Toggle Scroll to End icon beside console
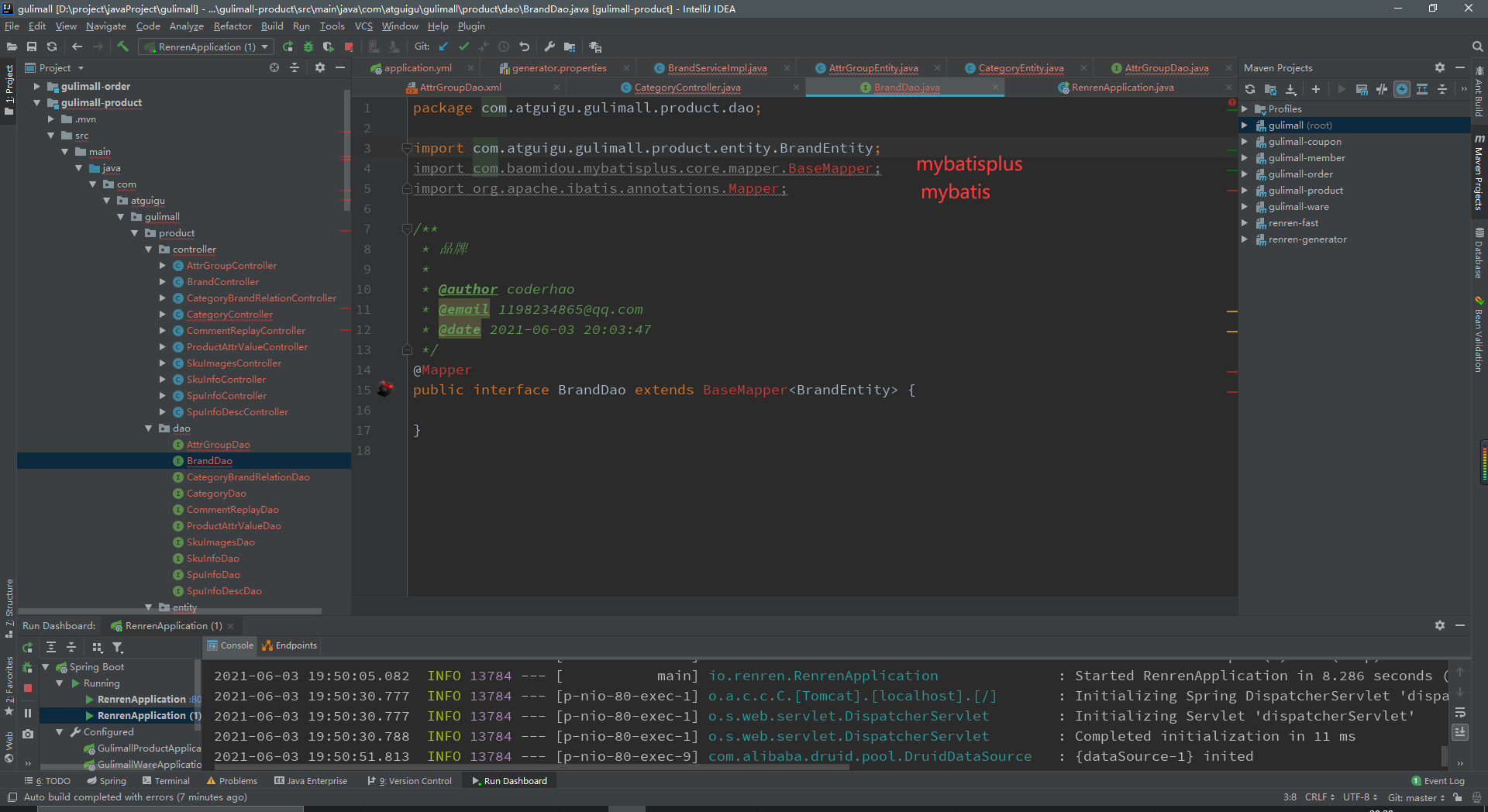1488x812 pixels. pyautogui.click(x=1460, y=731)
